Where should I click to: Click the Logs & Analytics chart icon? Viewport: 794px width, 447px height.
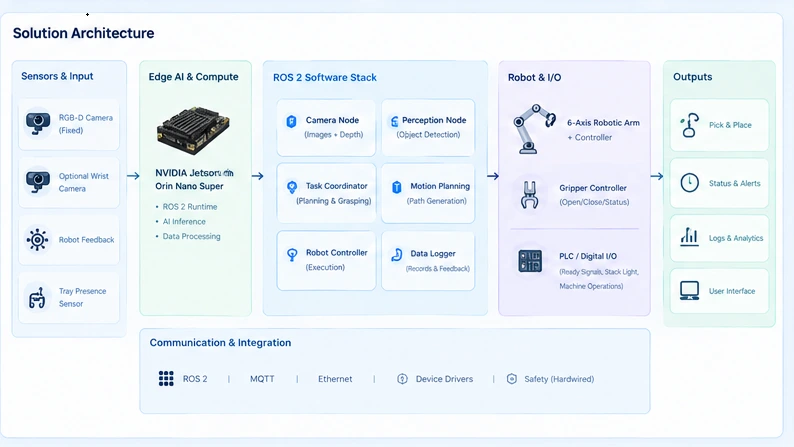click(x=689, y=237)
